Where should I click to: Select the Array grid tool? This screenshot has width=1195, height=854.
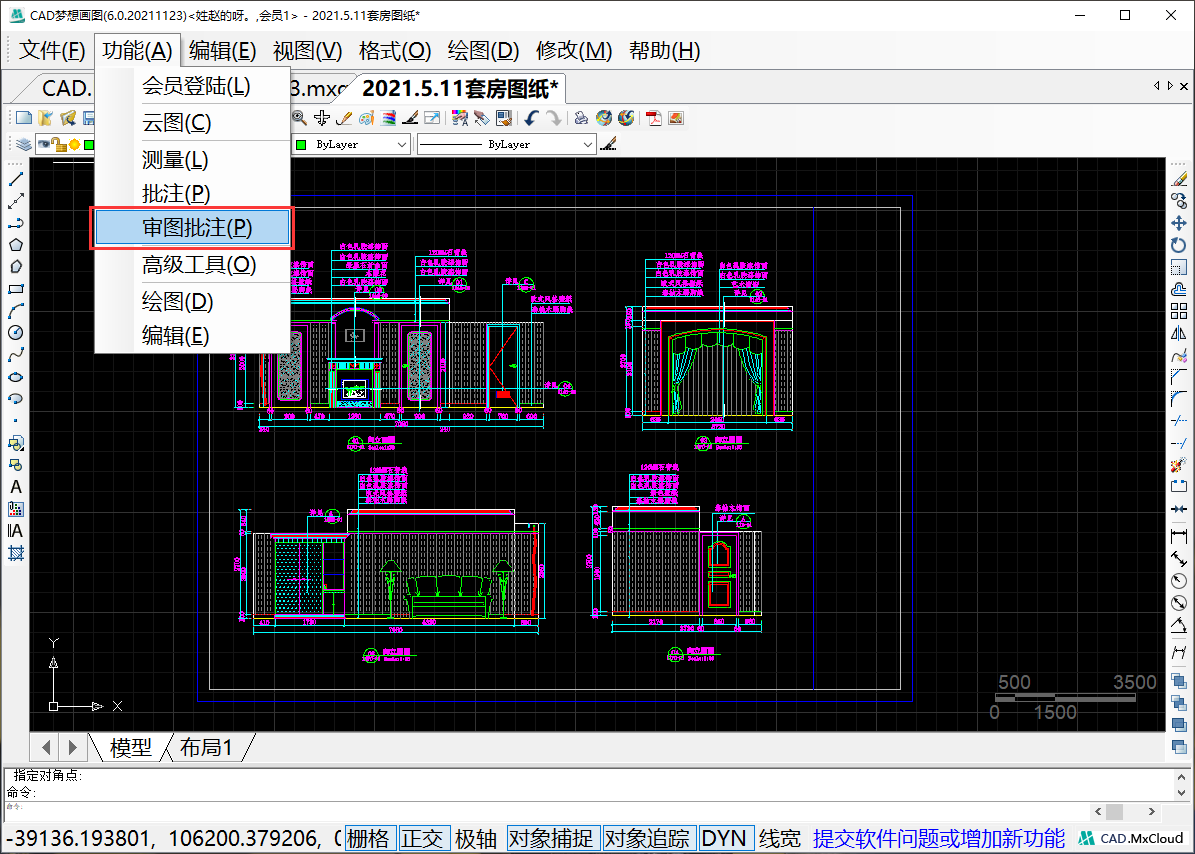pyautogui.click(x=1179, y=311)
